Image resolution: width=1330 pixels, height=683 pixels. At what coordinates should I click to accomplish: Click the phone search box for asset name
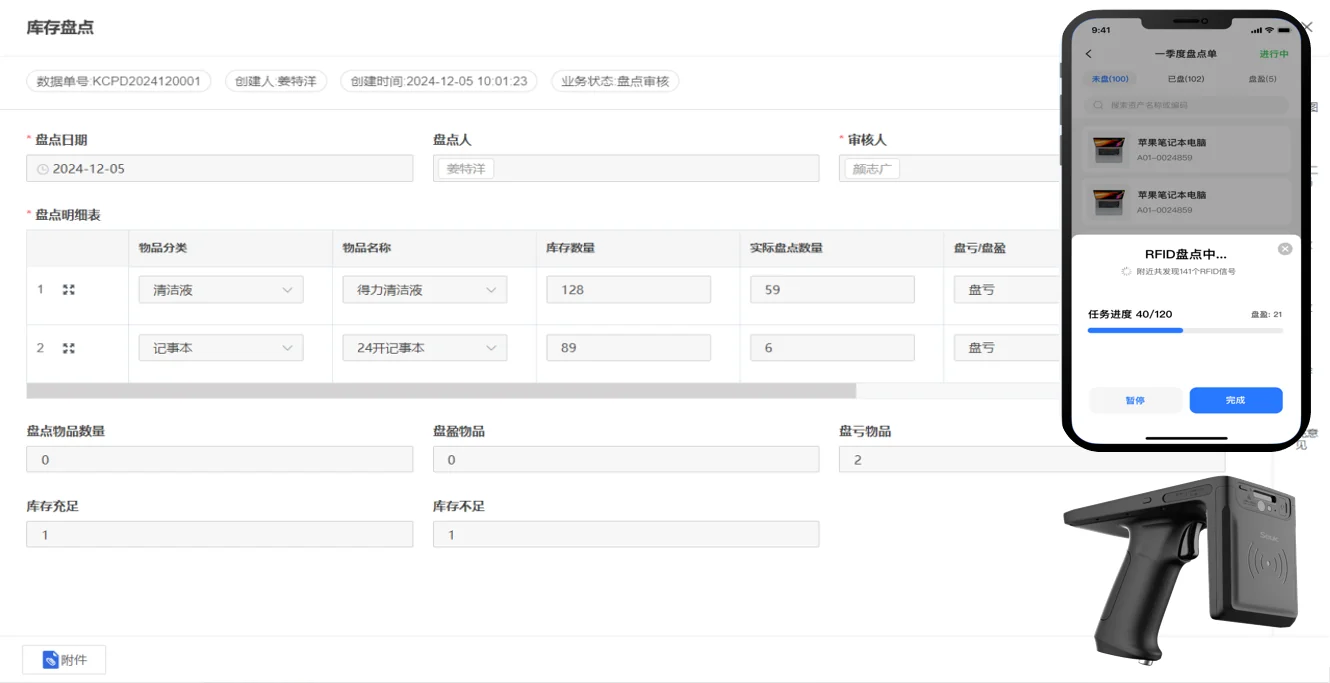[1186, 105]
